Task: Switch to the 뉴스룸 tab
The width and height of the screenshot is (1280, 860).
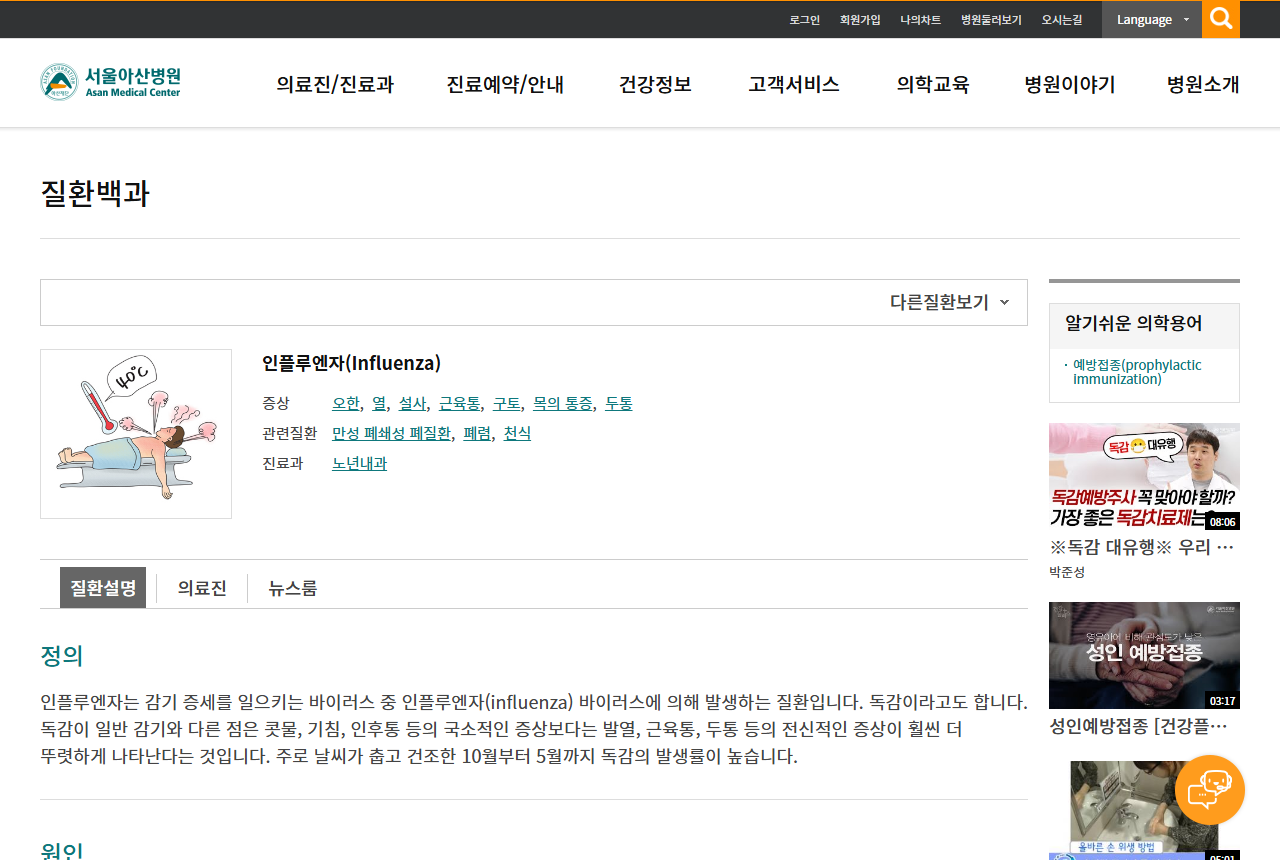Action: coord(293,588)
